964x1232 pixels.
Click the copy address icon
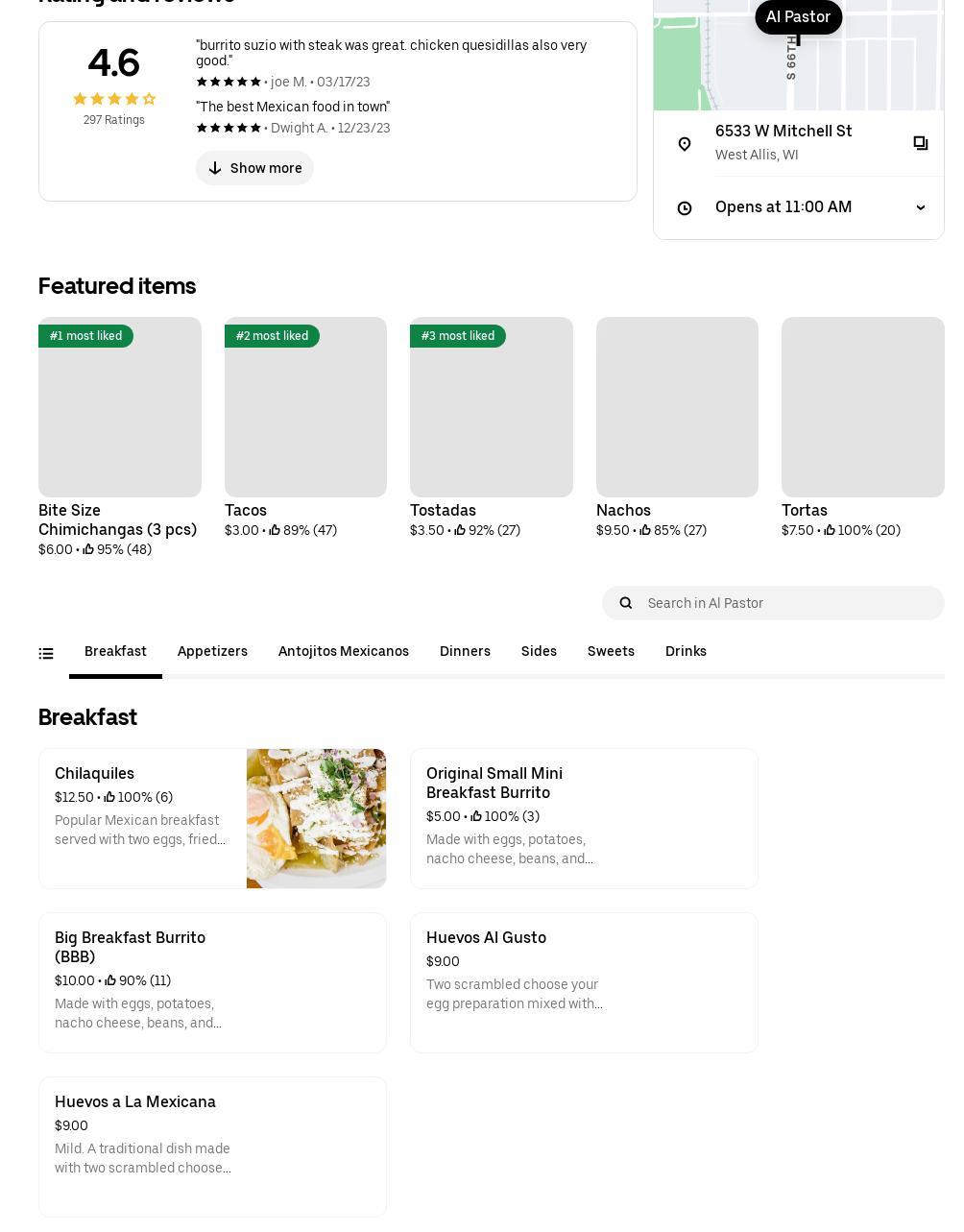pos(920,143)
